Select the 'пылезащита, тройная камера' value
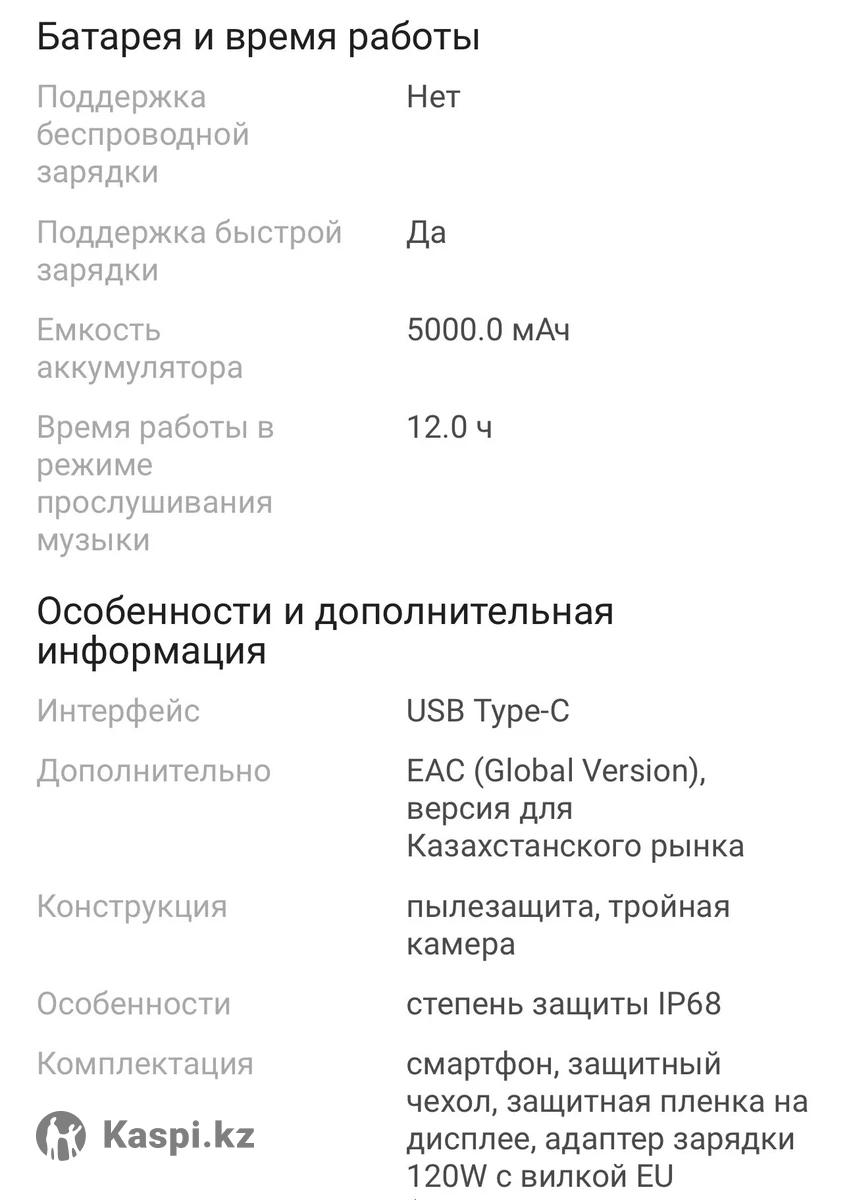Screen dimensions: 849x1200 (x=568, y=925)
